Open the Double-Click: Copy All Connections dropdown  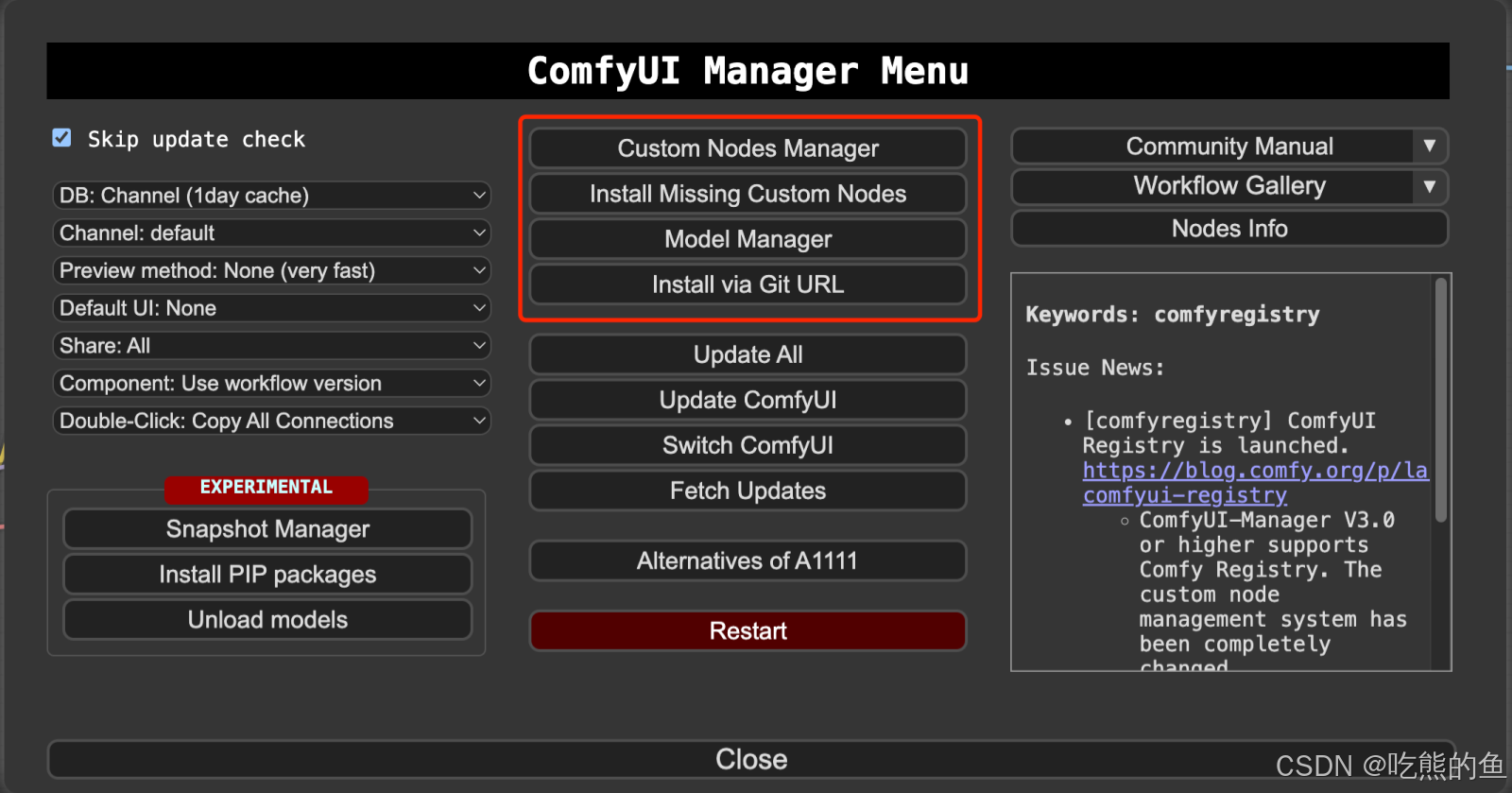(271, 421)
